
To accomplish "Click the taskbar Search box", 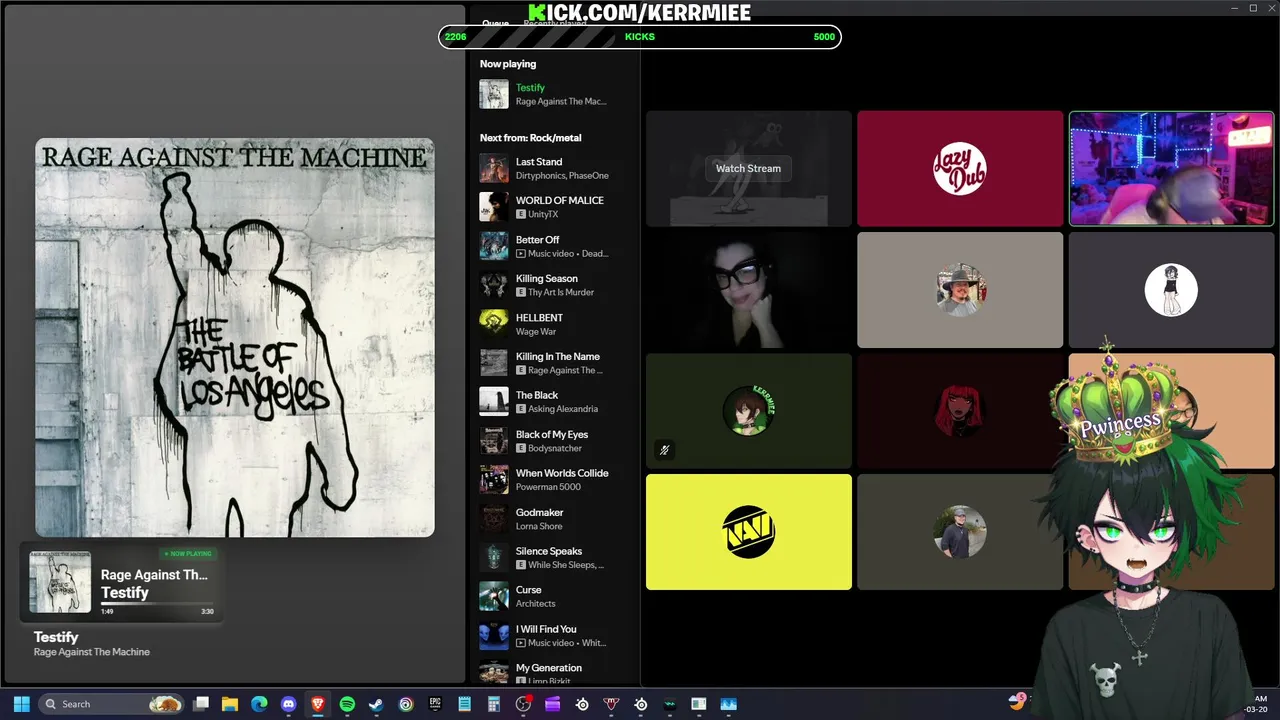I will click(113, 704).
